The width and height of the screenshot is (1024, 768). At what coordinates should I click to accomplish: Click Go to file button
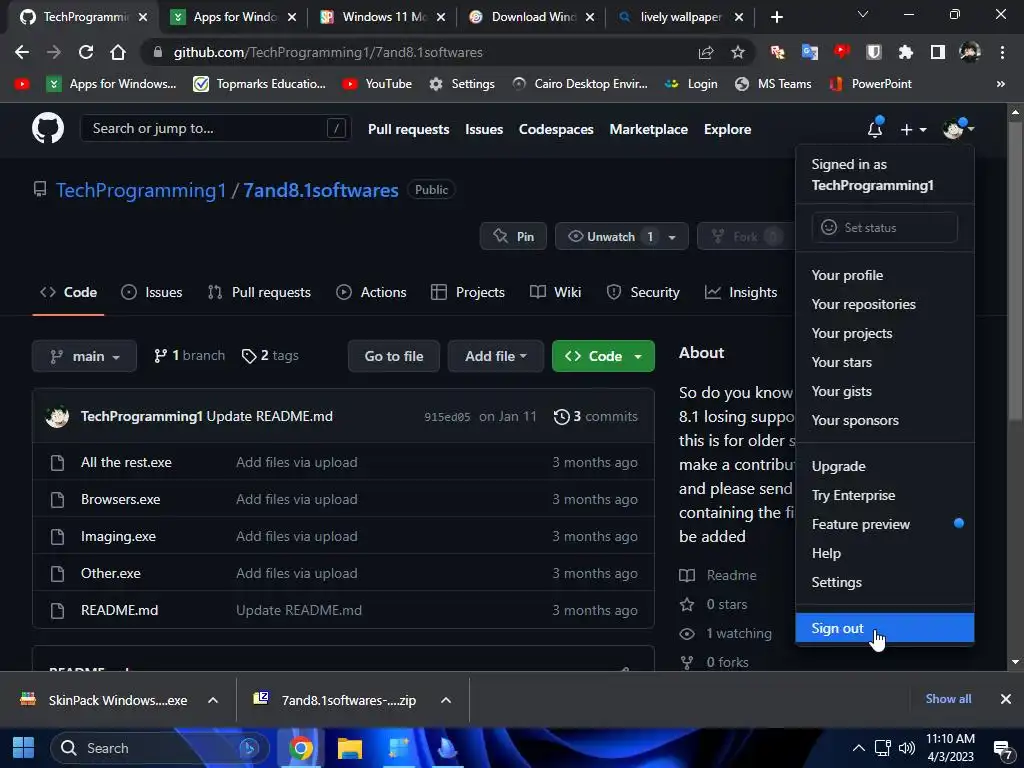pos(394,356)
